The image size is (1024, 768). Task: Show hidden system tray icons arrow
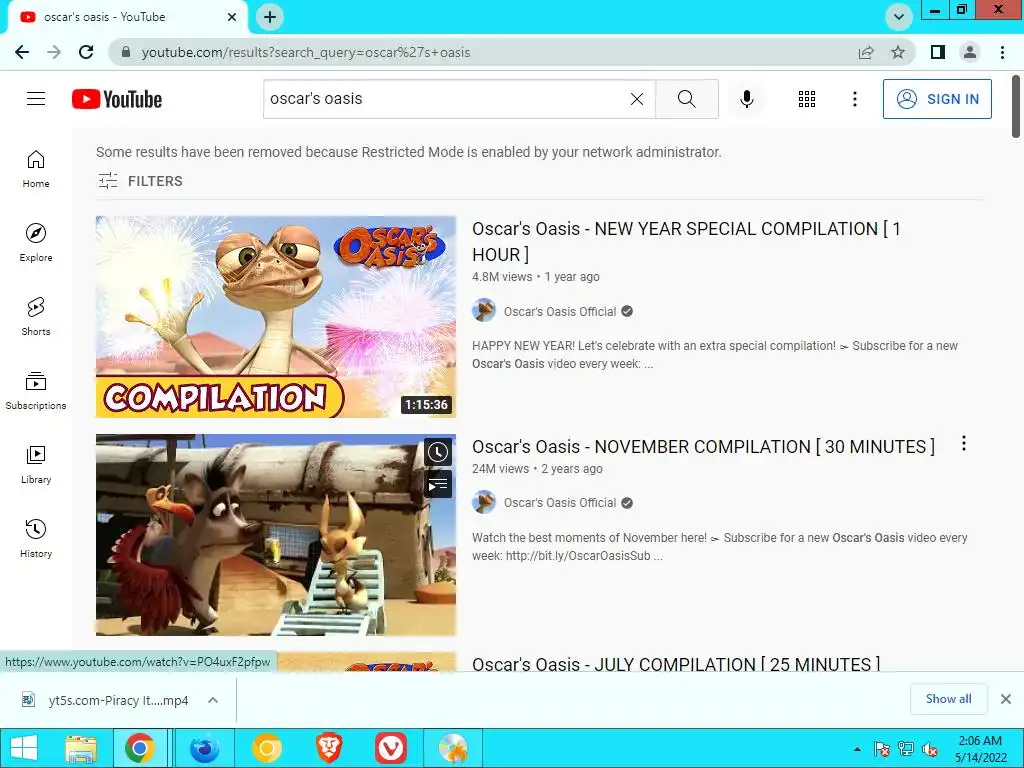857,749
